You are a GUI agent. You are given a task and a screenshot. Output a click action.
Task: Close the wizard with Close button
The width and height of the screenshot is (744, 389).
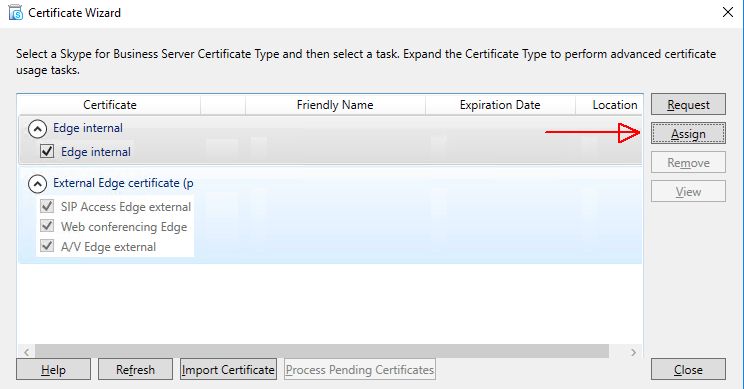(688, 369)
